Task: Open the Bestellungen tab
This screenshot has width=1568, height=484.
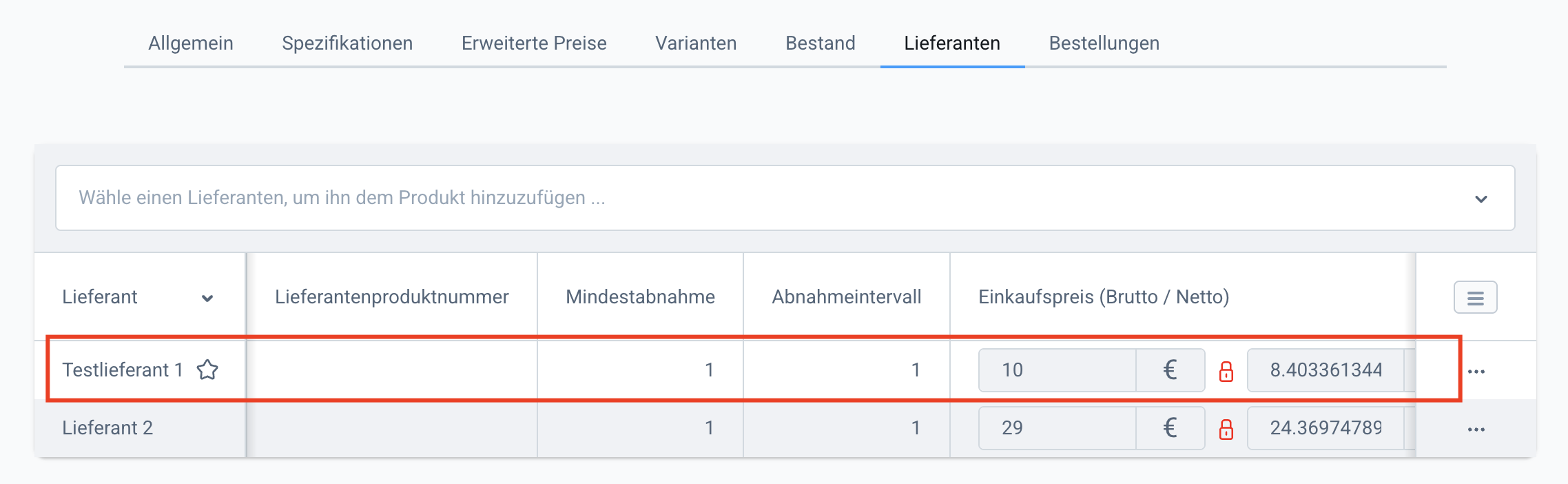Action: click(1104, 43)
